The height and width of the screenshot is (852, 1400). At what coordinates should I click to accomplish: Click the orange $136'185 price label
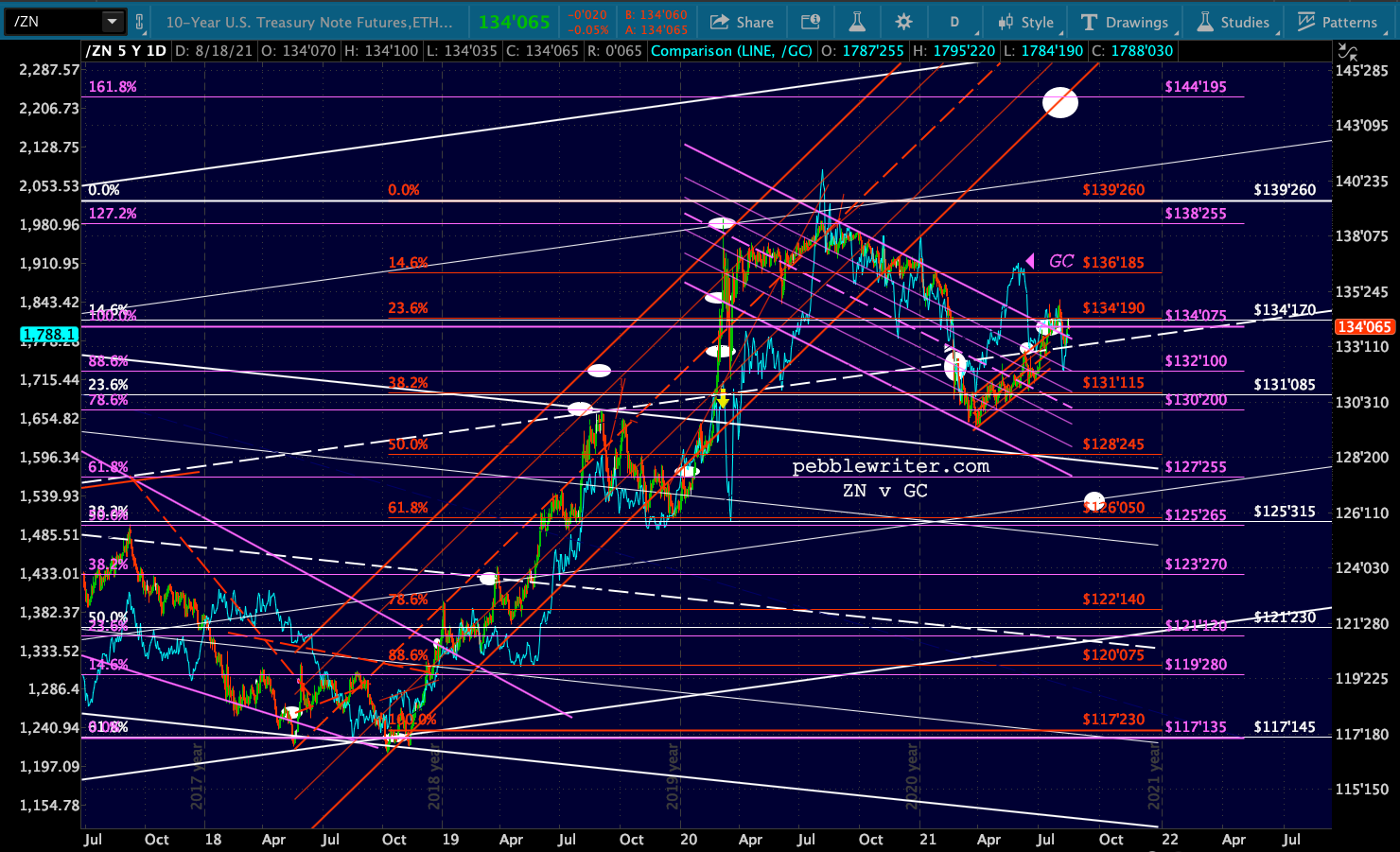[1113, 263]
